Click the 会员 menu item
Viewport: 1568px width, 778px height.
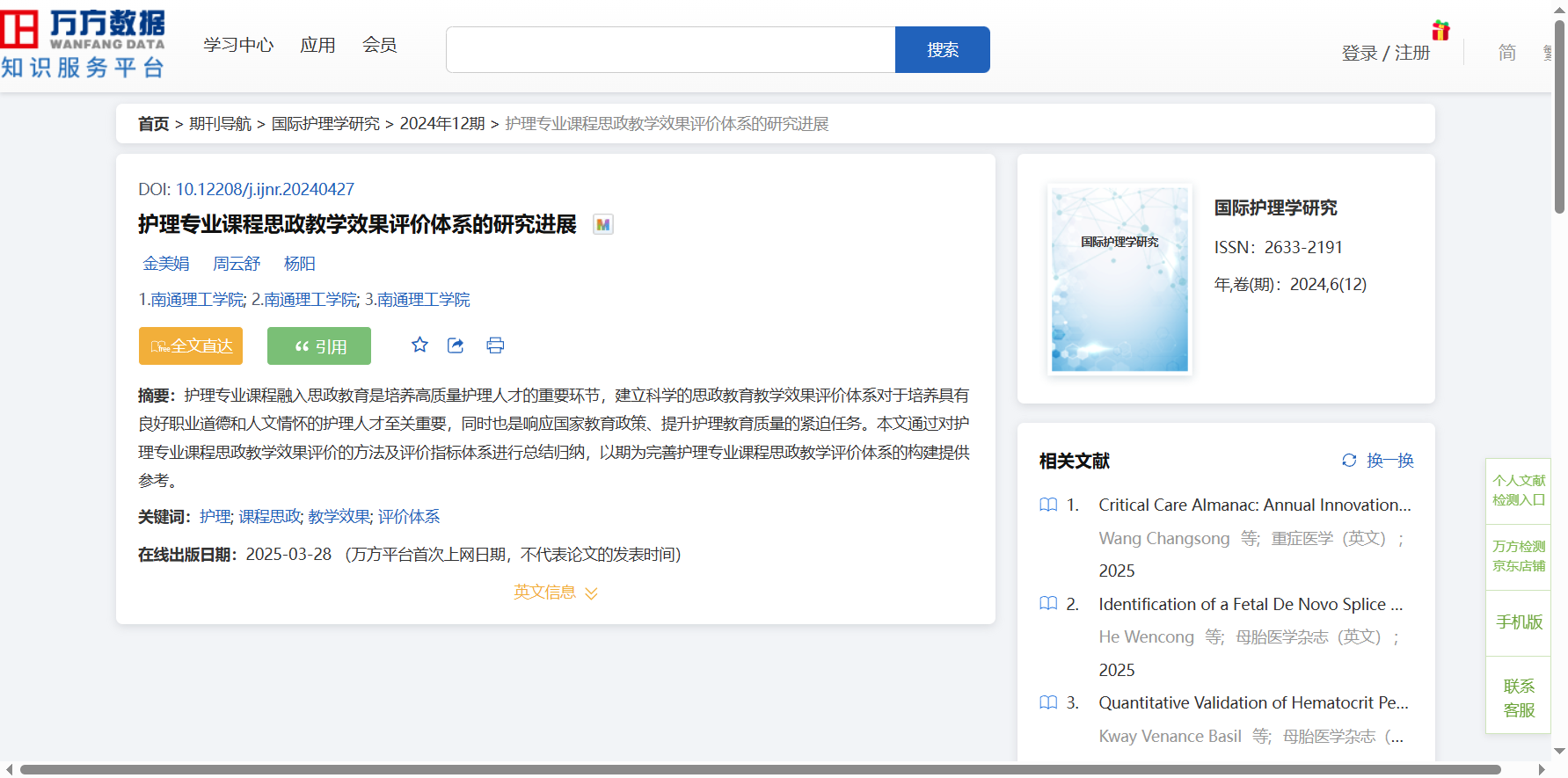click(x=379, y=45)
